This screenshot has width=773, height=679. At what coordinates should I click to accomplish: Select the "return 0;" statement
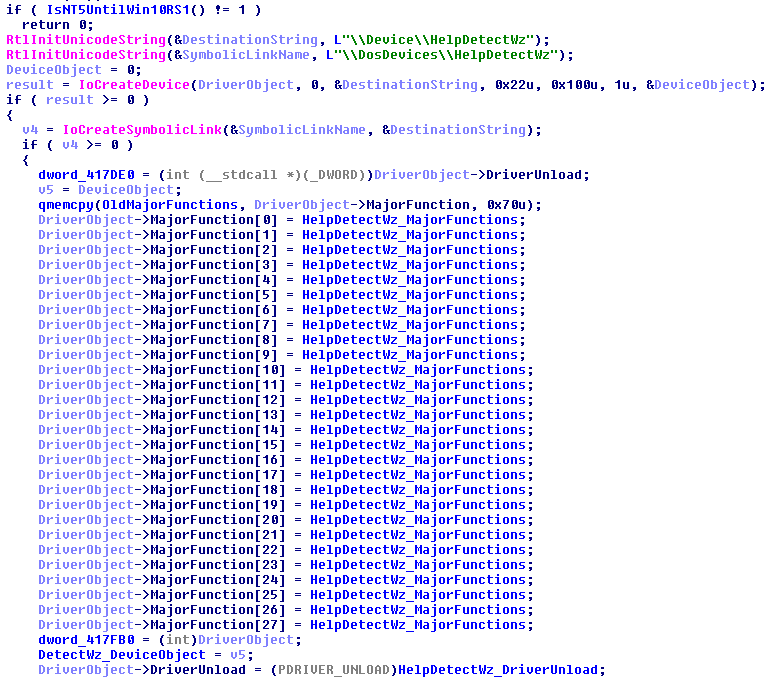[x=58, y=25]
